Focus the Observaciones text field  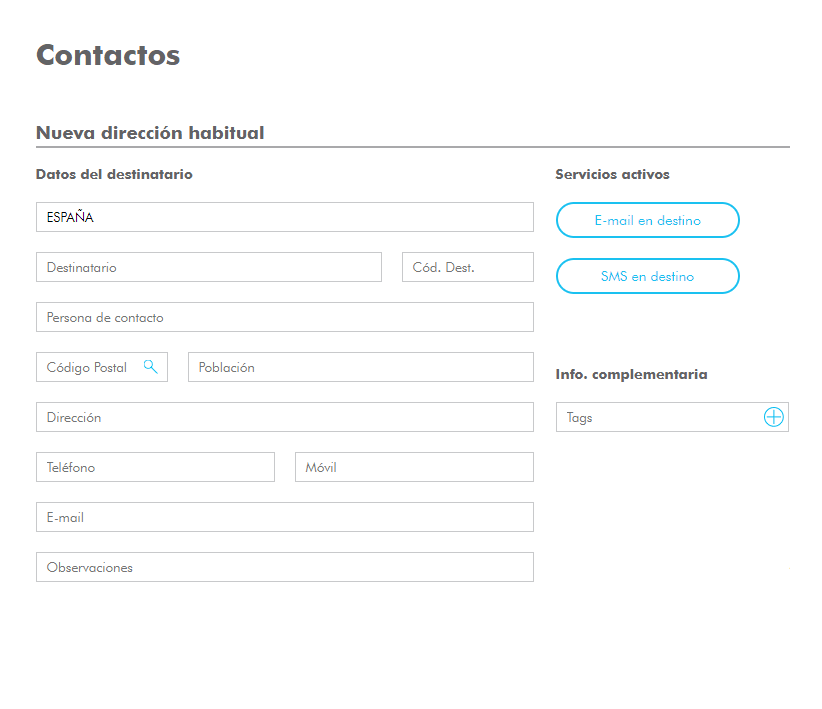285,567
